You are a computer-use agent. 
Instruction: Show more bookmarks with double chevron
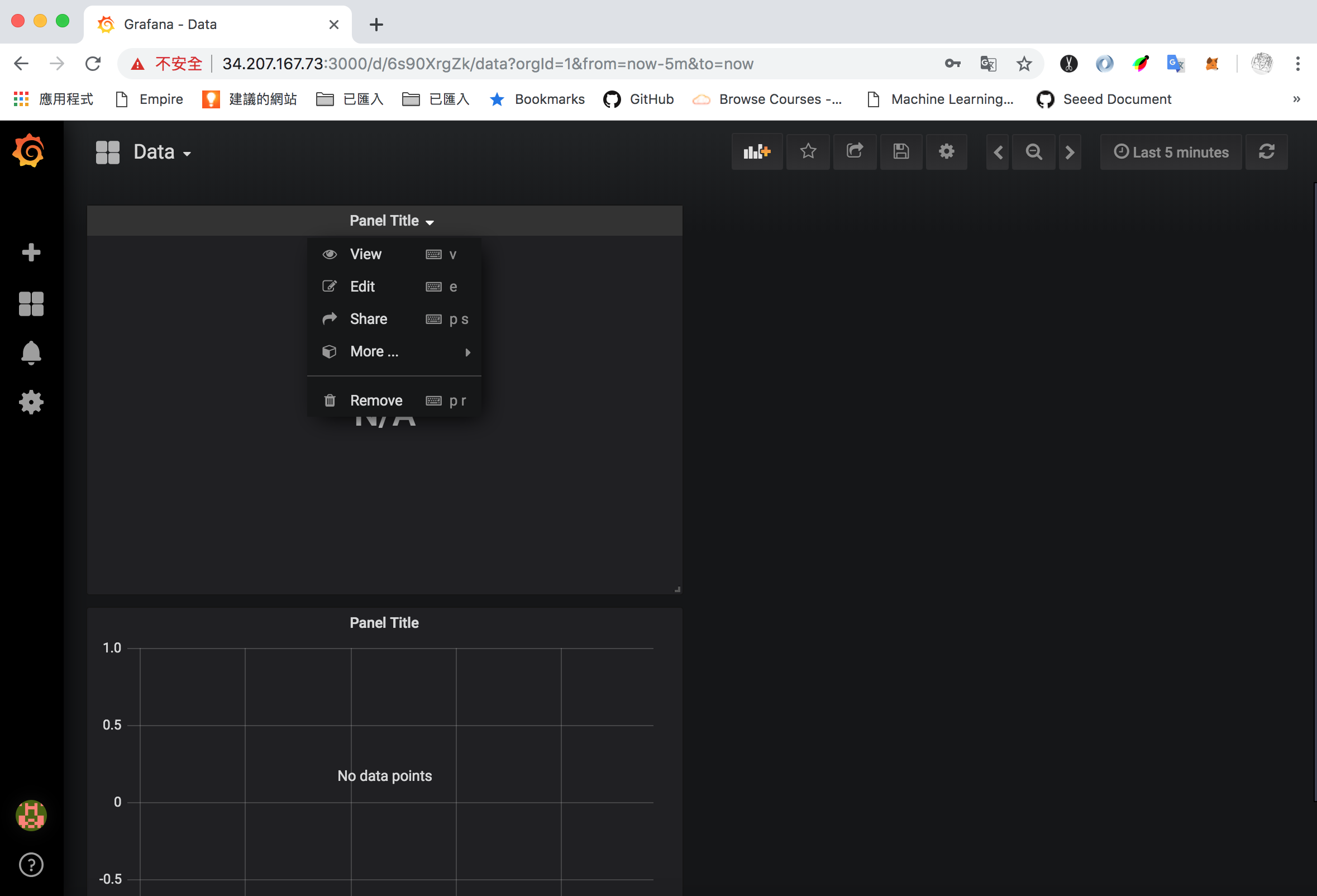[1296, 99]
